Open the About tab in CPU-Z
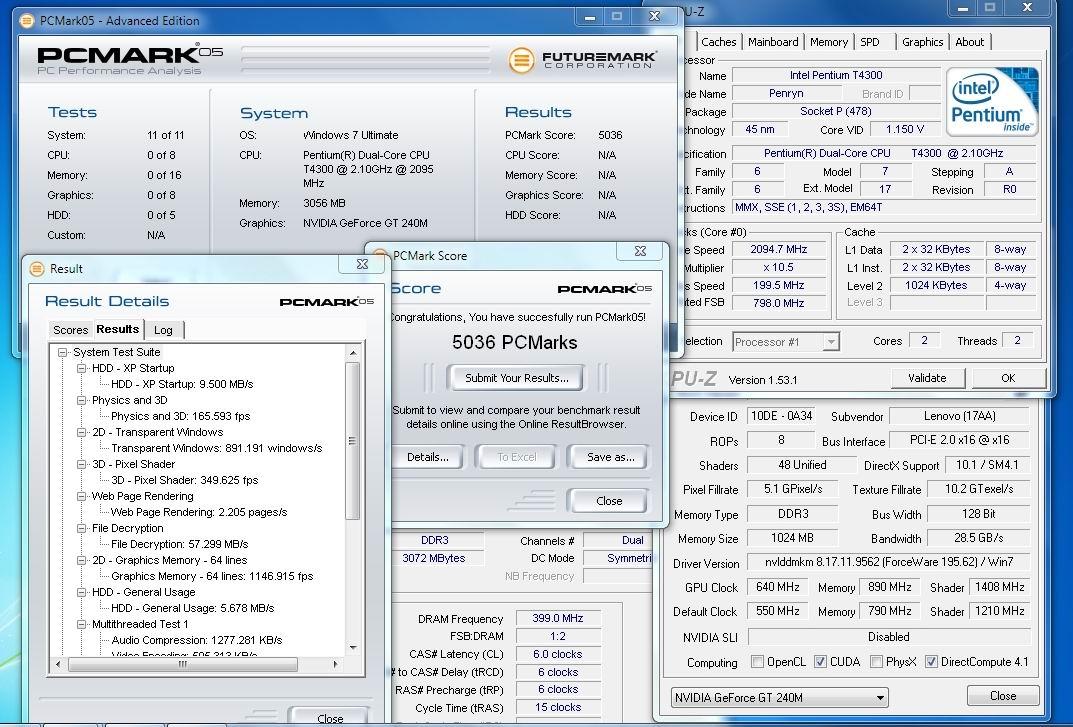 pyautogui.click(x=970, y=42)
